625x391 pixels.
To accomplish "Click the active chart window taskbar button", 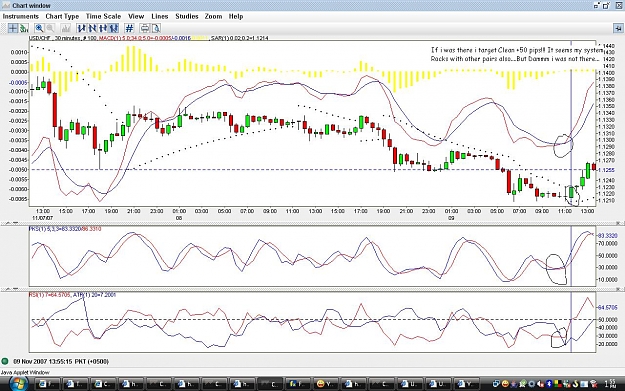I will click(269, 384).
